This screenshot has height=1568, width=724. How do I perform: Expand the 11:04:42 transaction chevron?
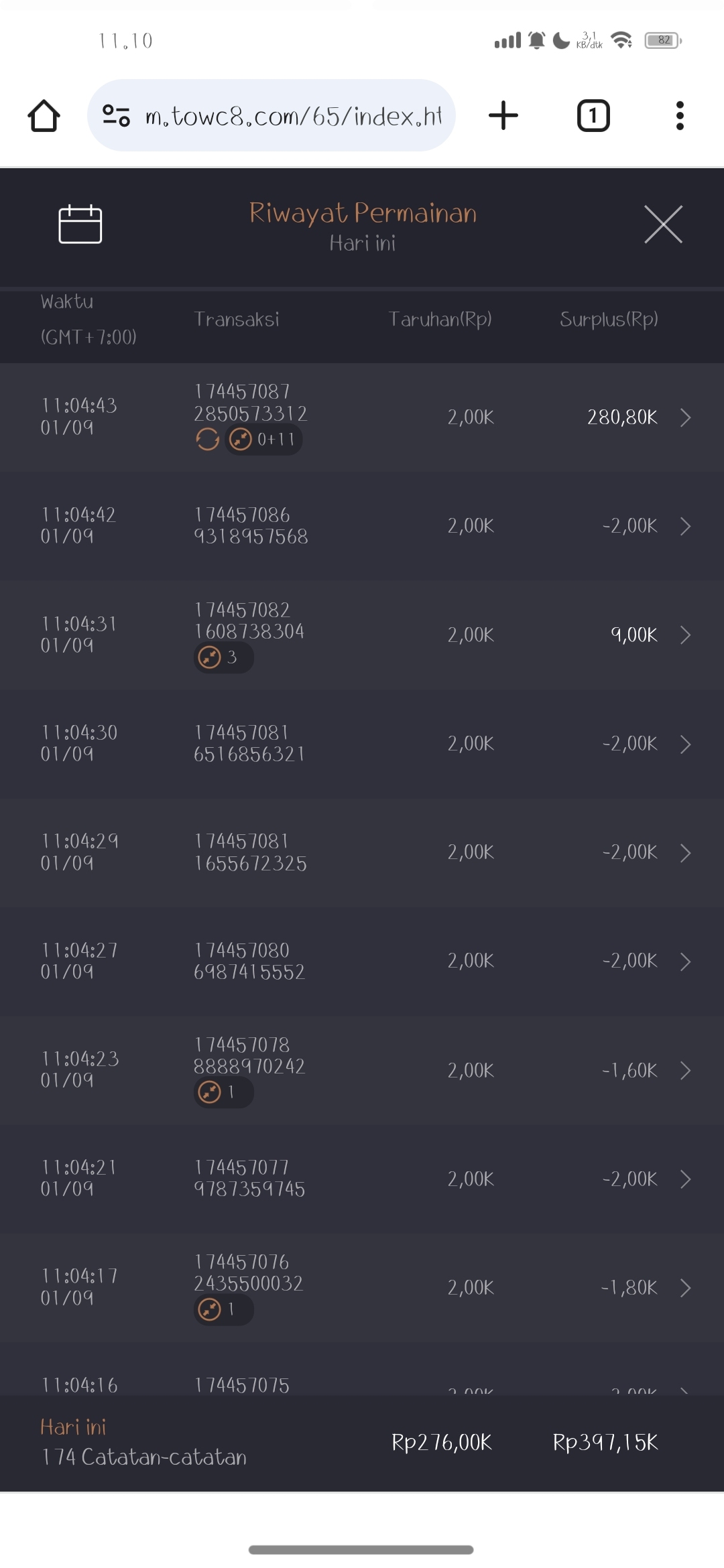[x=685, y=526]
